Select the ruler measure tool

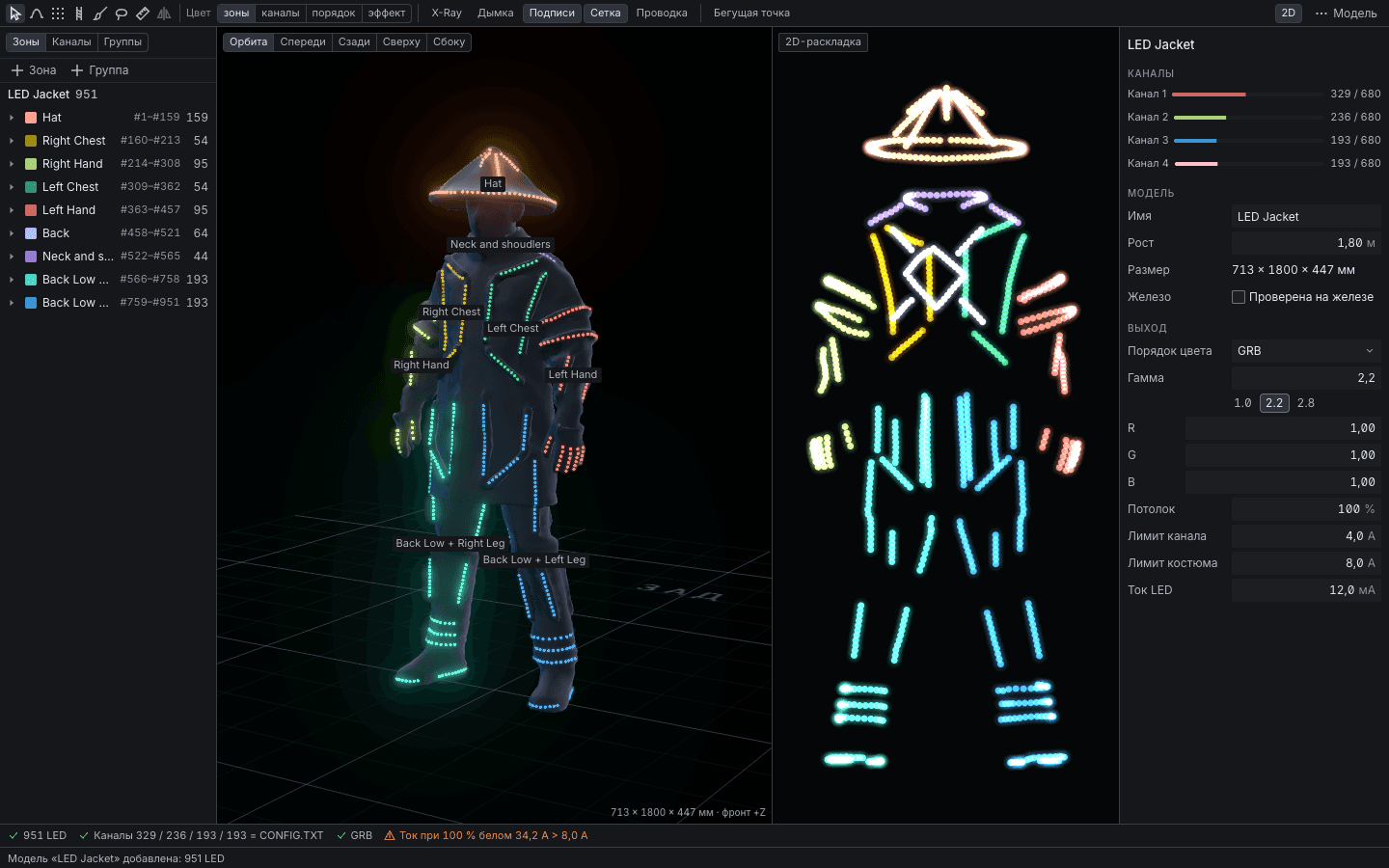pyautogui.click(x=143, y=14)
